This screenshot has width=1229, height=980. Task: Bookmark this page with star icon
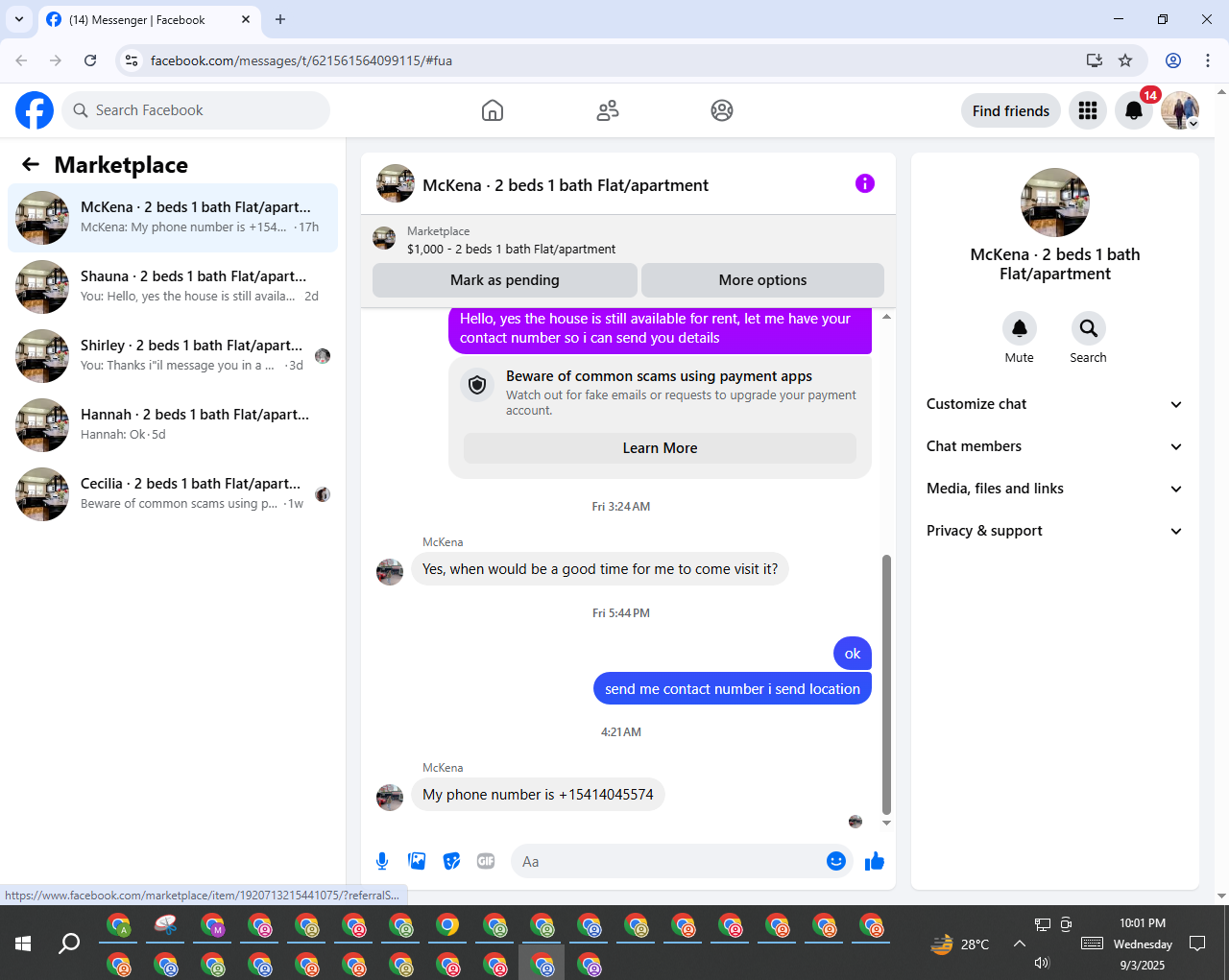1125,60
